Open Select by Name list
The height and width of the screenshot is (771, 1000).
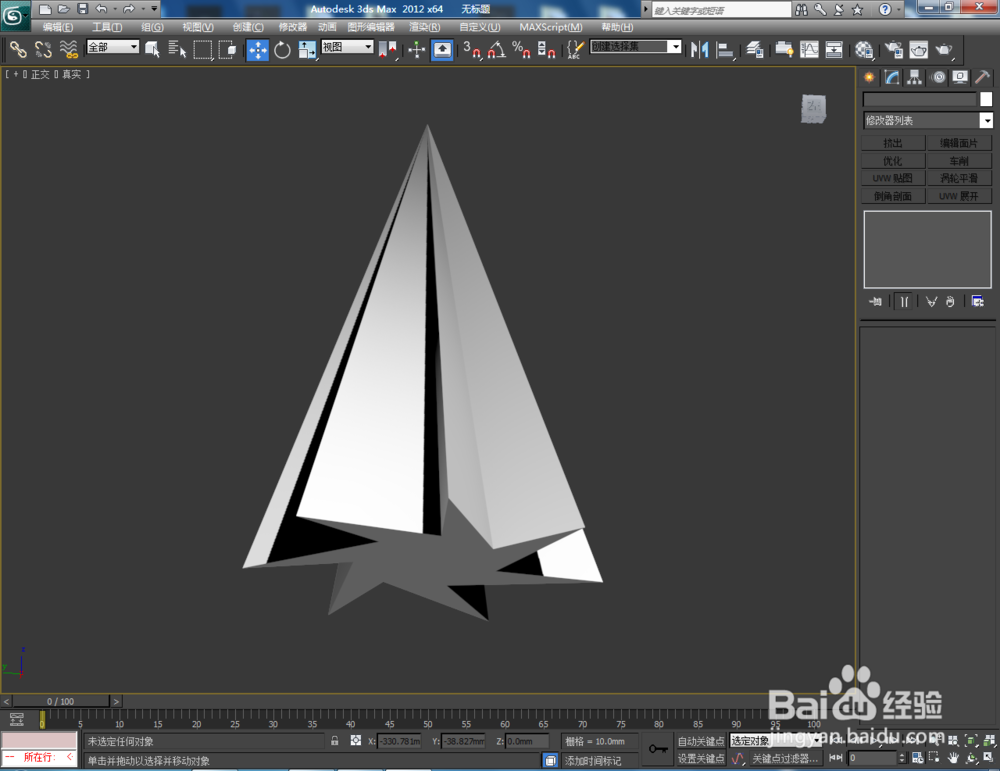177,49
